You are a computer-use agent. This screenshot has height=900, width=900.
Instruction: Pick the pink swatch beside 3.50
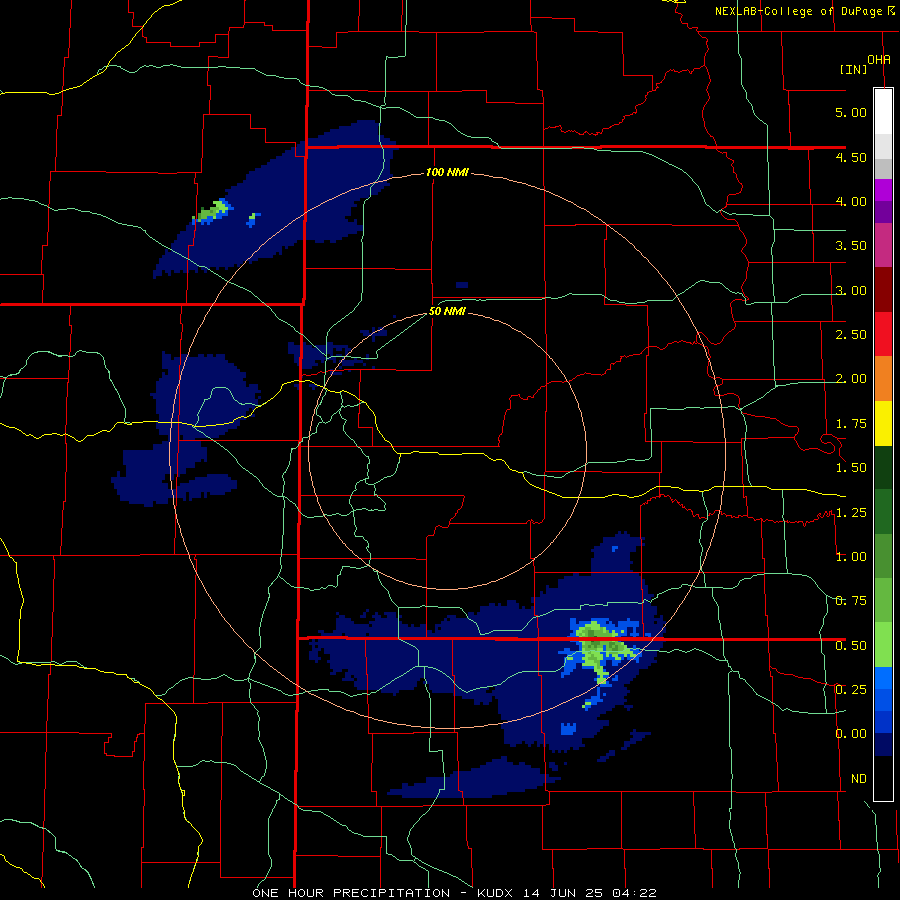pos(883,245)
